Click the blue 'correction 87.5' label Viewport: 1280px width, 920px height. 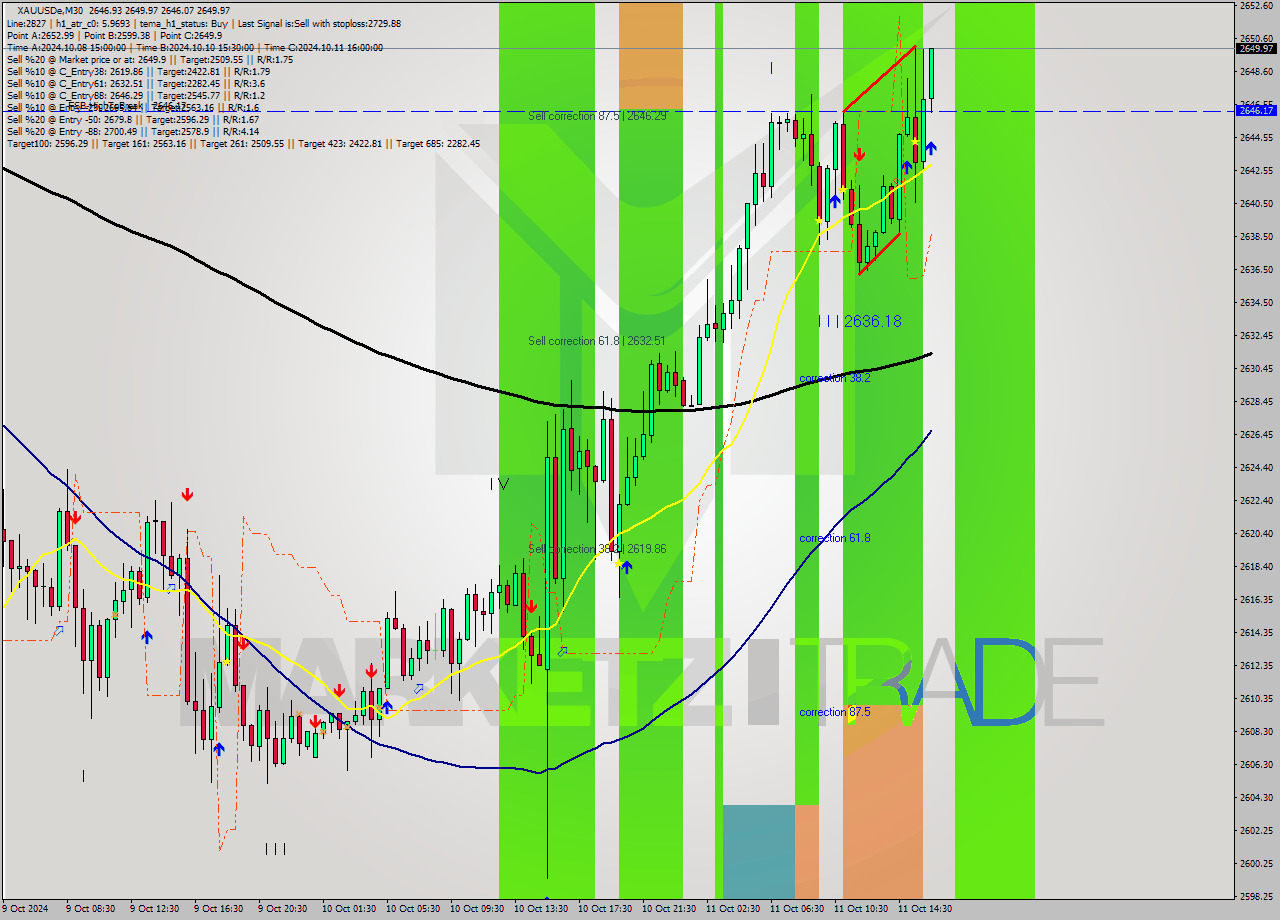coord(834,712)
